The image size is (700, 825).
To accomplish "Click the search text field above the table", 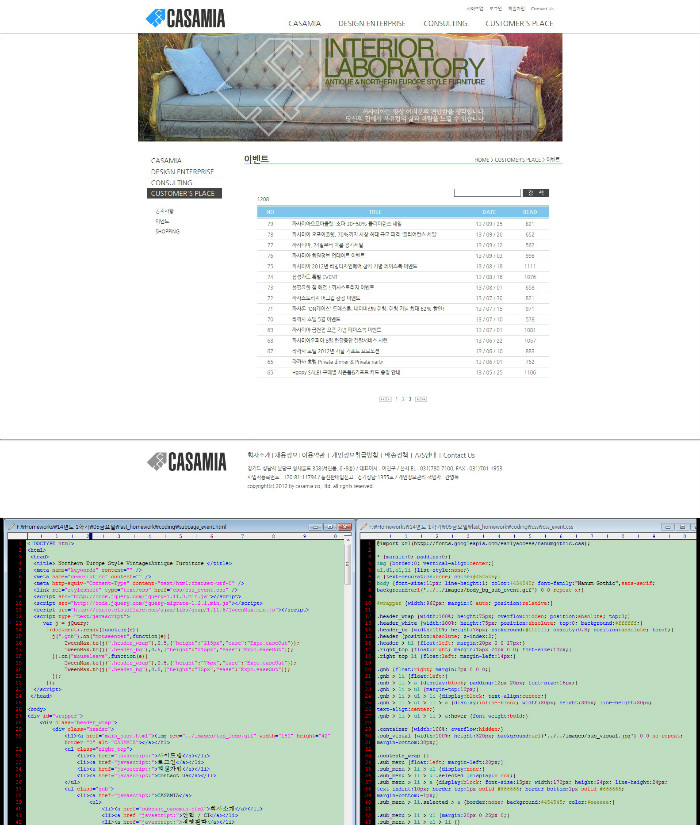I will [x=486, y=192].
